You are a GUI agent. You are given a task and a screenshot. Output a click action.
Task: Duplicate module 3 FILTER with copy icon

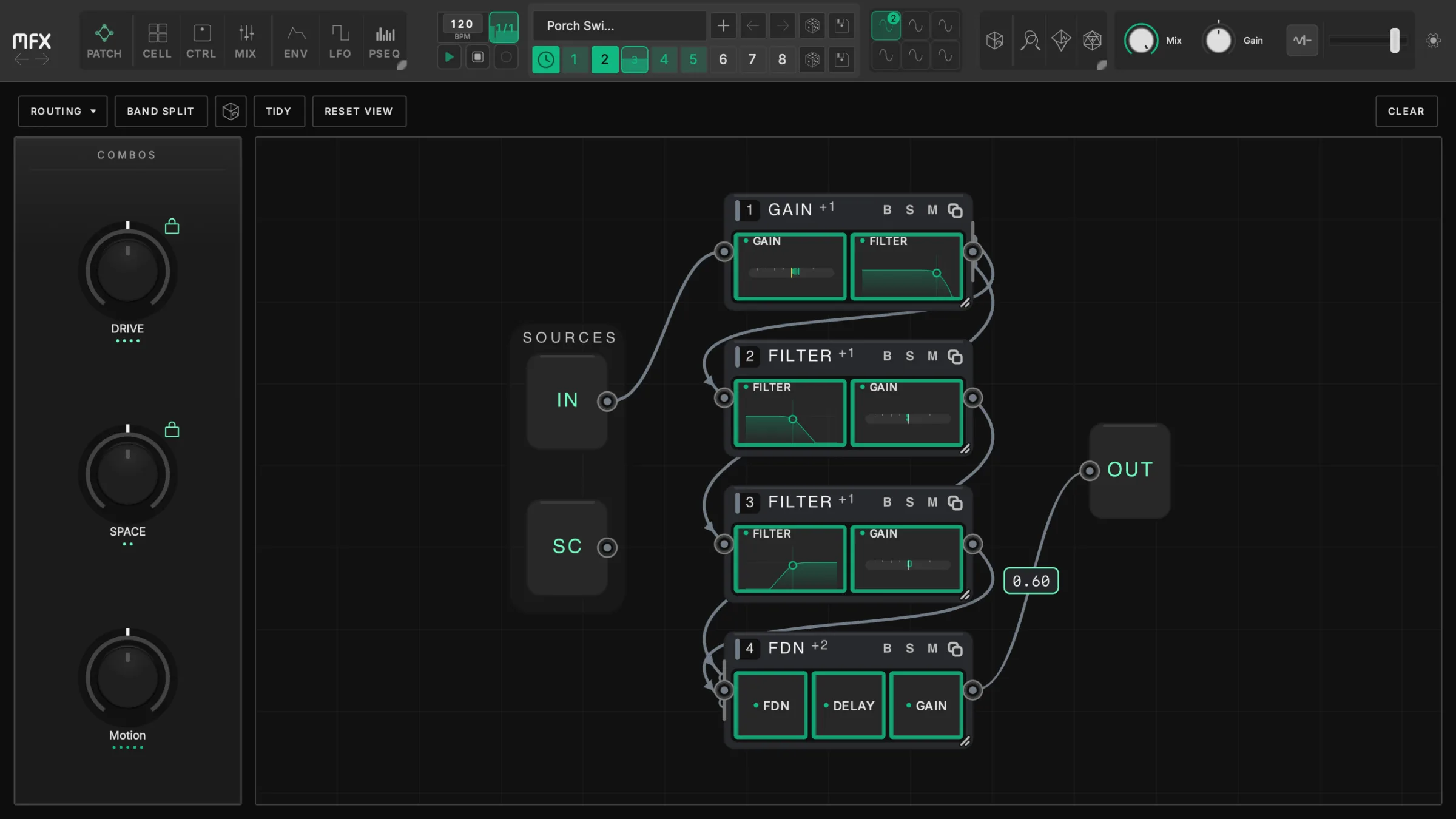pyautogui.click(x=955, y=503)
